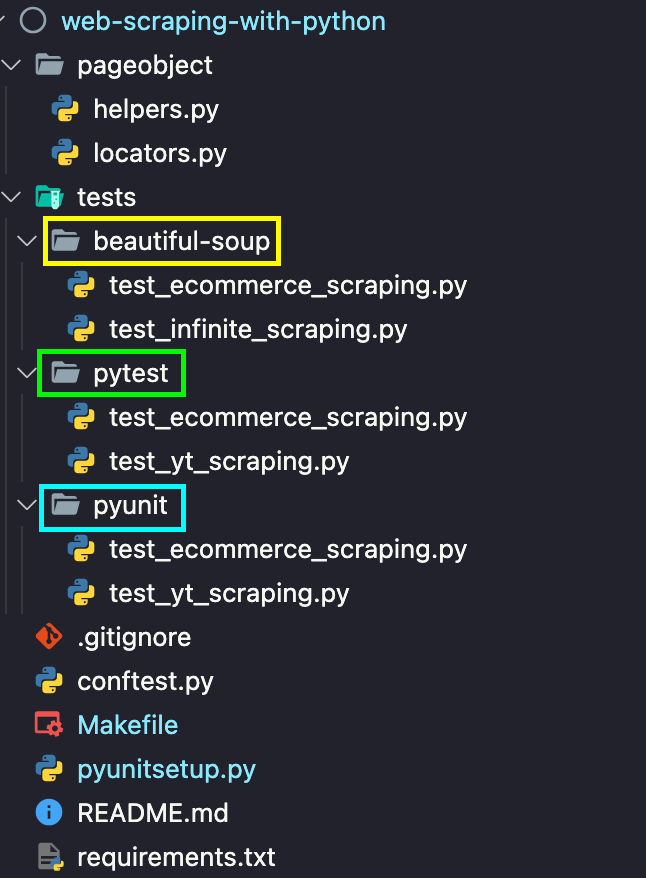This screenshot has height=878, width=646.
Task: Click the README.md info icon
Action: [49, 813]
